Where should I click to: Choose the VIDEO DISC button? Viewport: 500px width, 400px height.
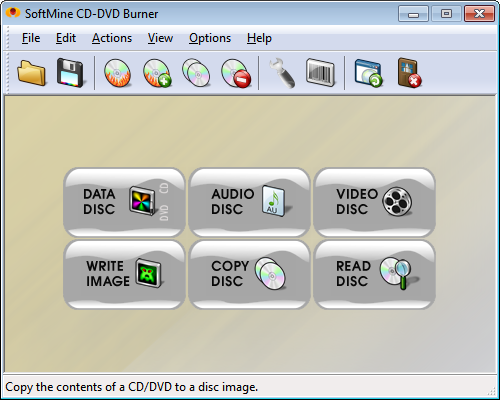[x=374, y=202]
